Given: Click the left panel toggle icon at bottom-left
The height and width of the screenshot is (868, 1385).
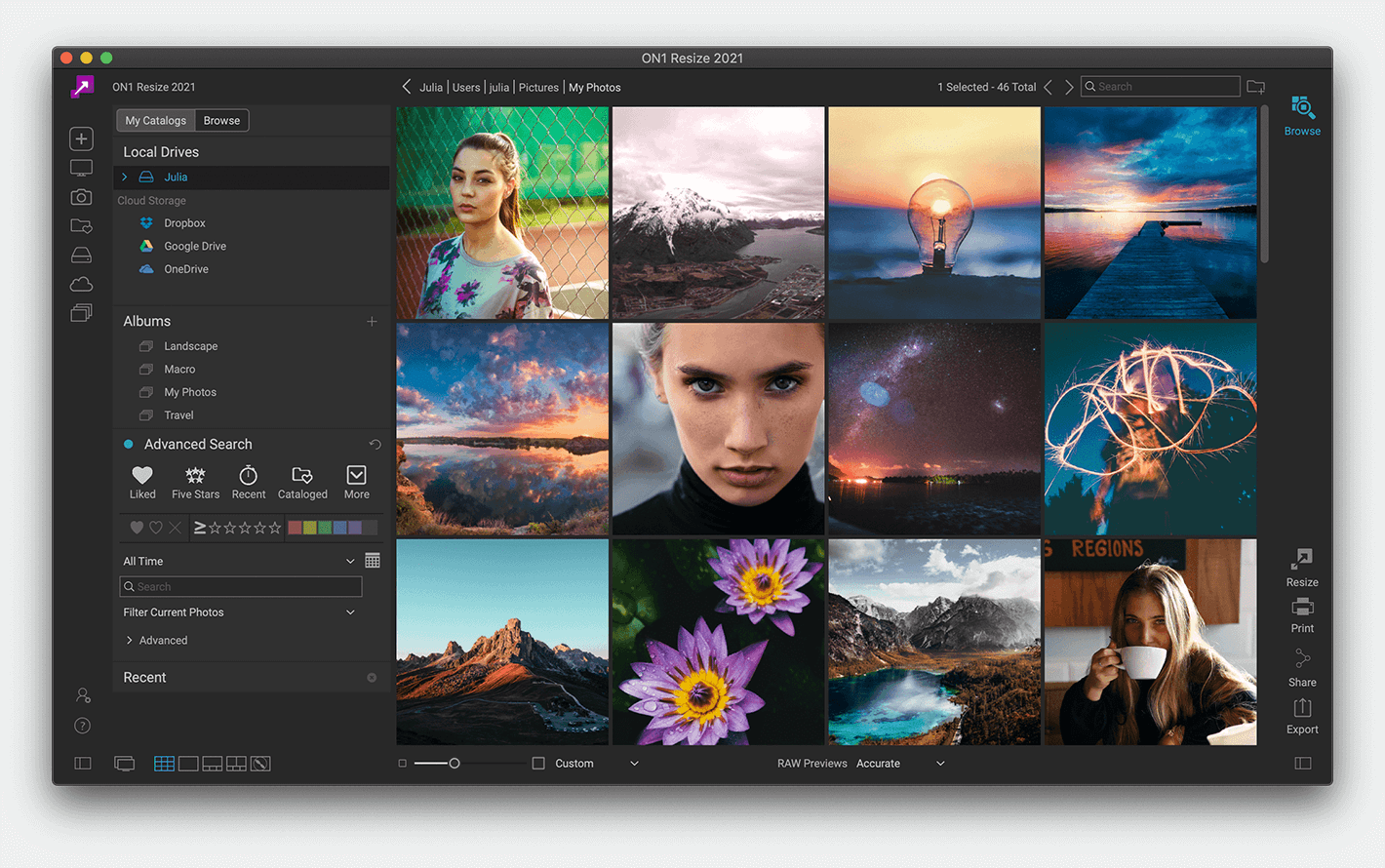Looking at the screenshot, I should pyautogui.click(x=83, y=764).
